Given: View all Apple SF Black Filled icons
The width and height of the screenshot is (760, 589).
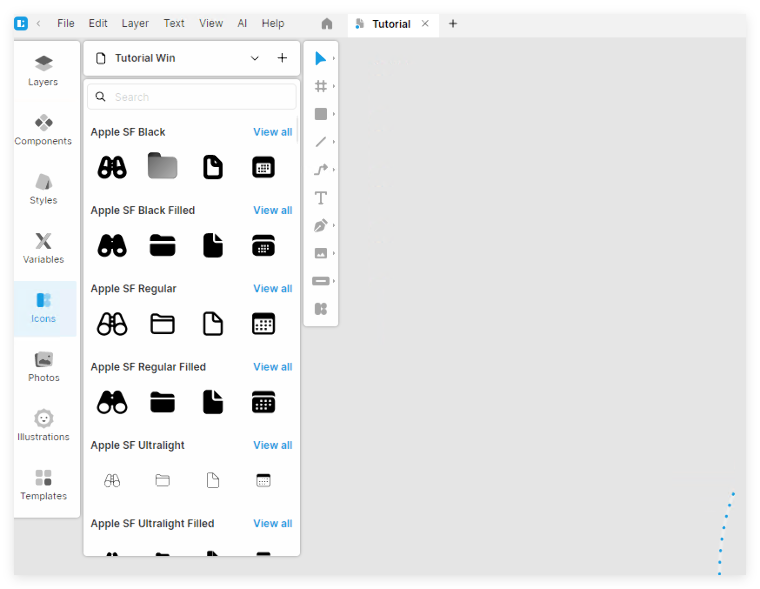Looking at the screenshot, I should tap(273, 210).
